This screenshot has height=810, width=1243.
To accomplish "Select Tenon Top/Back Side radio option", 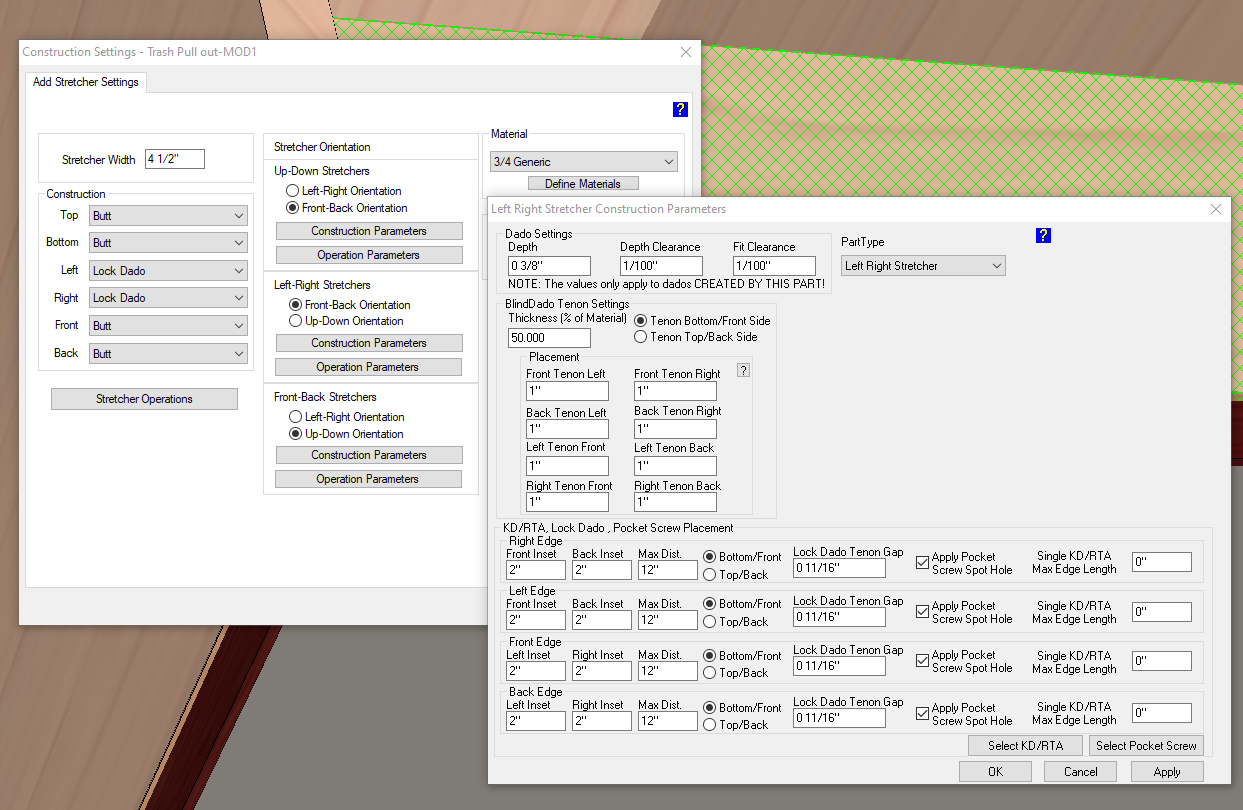I will 642,338.
